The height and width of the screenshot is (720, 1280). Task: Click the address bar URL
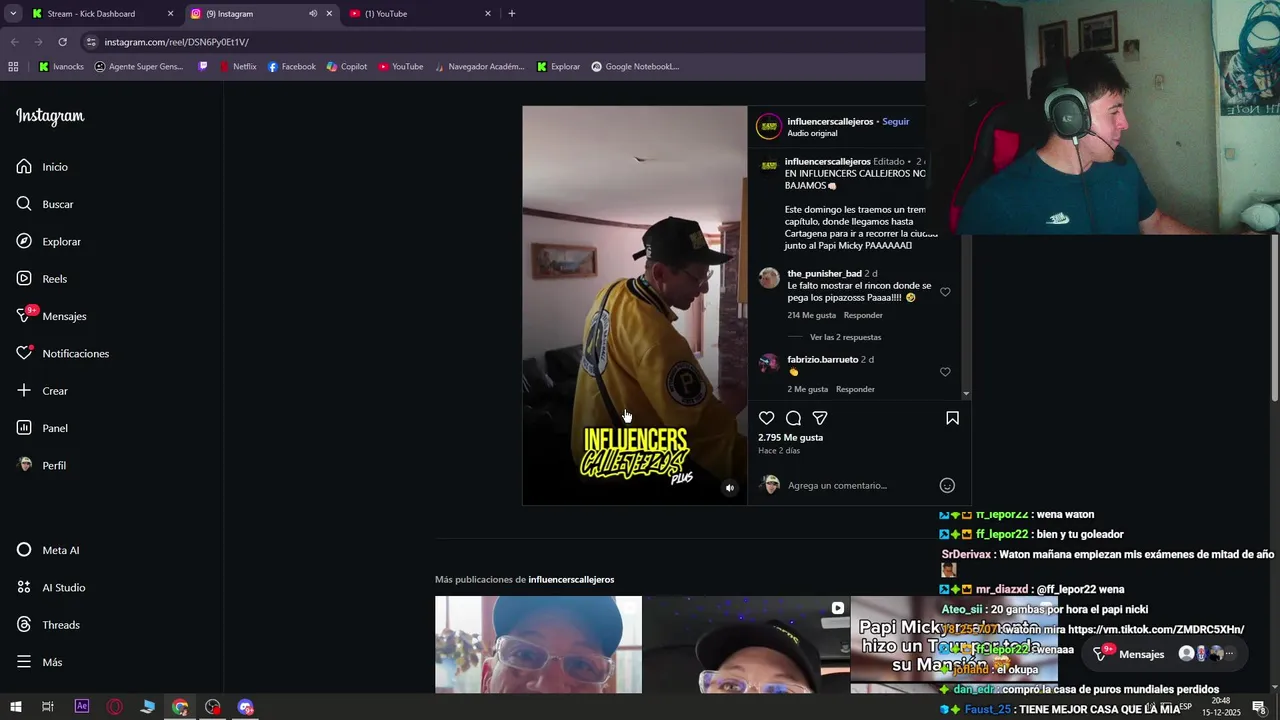pyautogui.click(x=177, y=42)
